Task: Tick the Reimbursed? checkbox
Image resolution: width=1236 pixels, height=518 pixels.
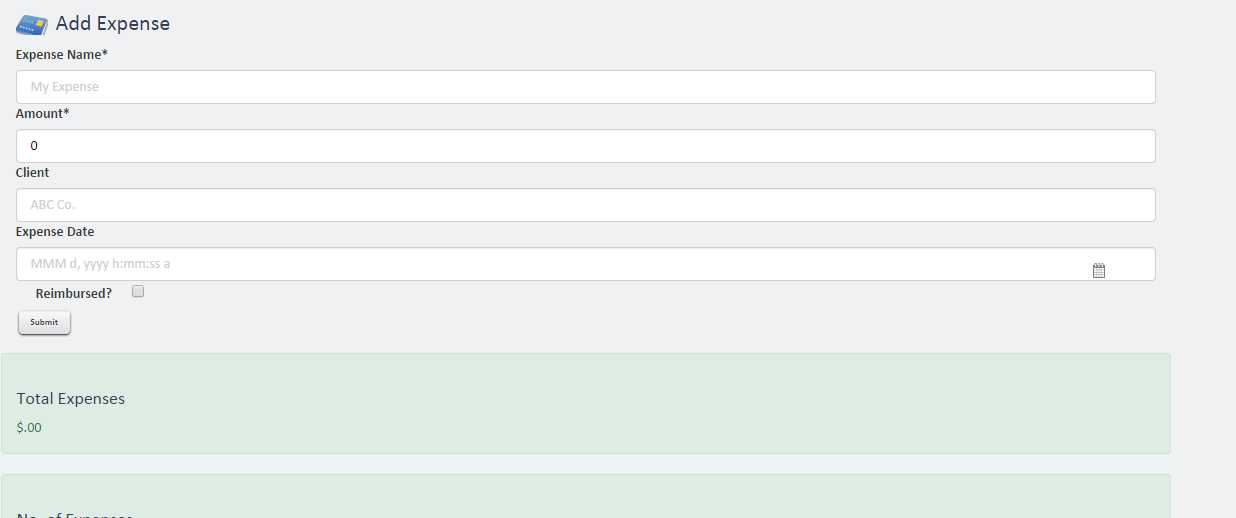Action: [x=138, y=292]
